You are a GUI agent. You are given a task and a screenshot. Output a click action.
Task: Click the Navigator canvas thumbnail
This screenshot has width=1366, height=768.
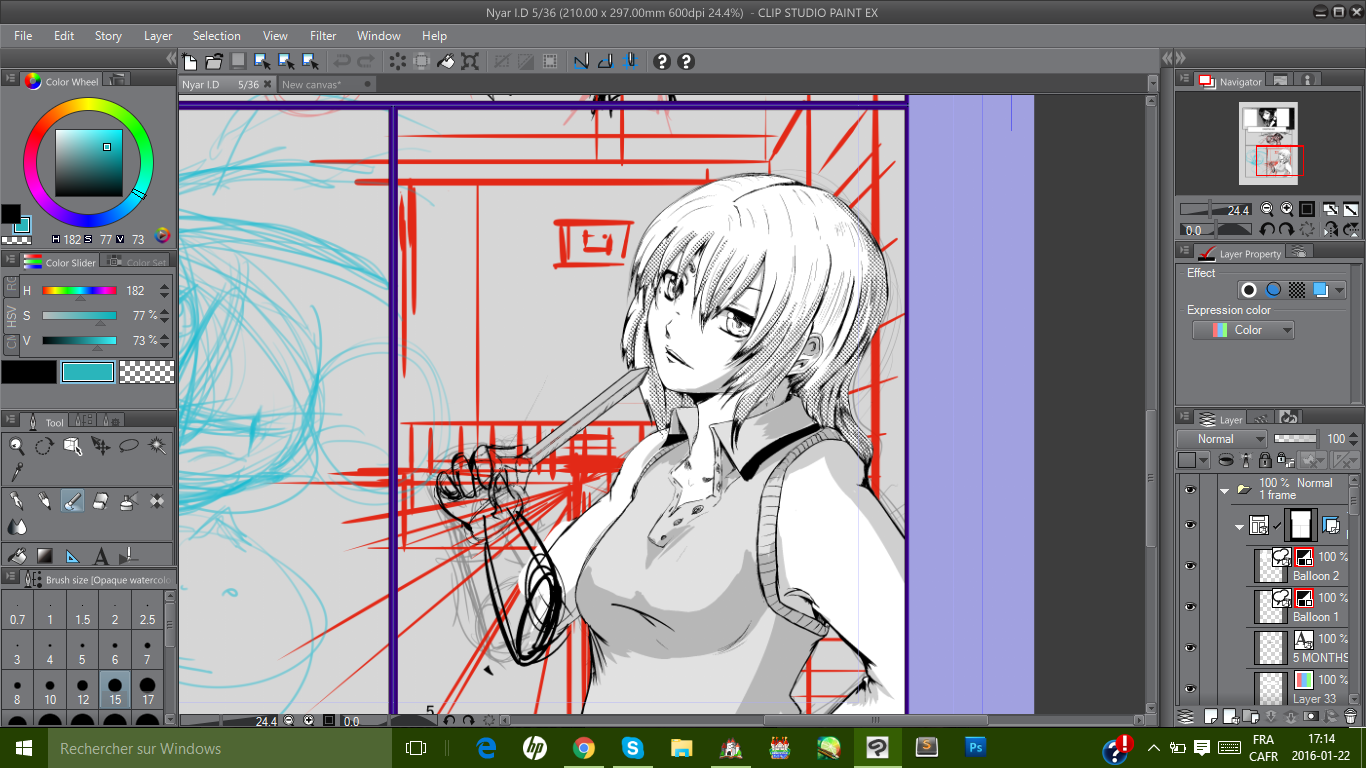click(x=1269, y=141)
